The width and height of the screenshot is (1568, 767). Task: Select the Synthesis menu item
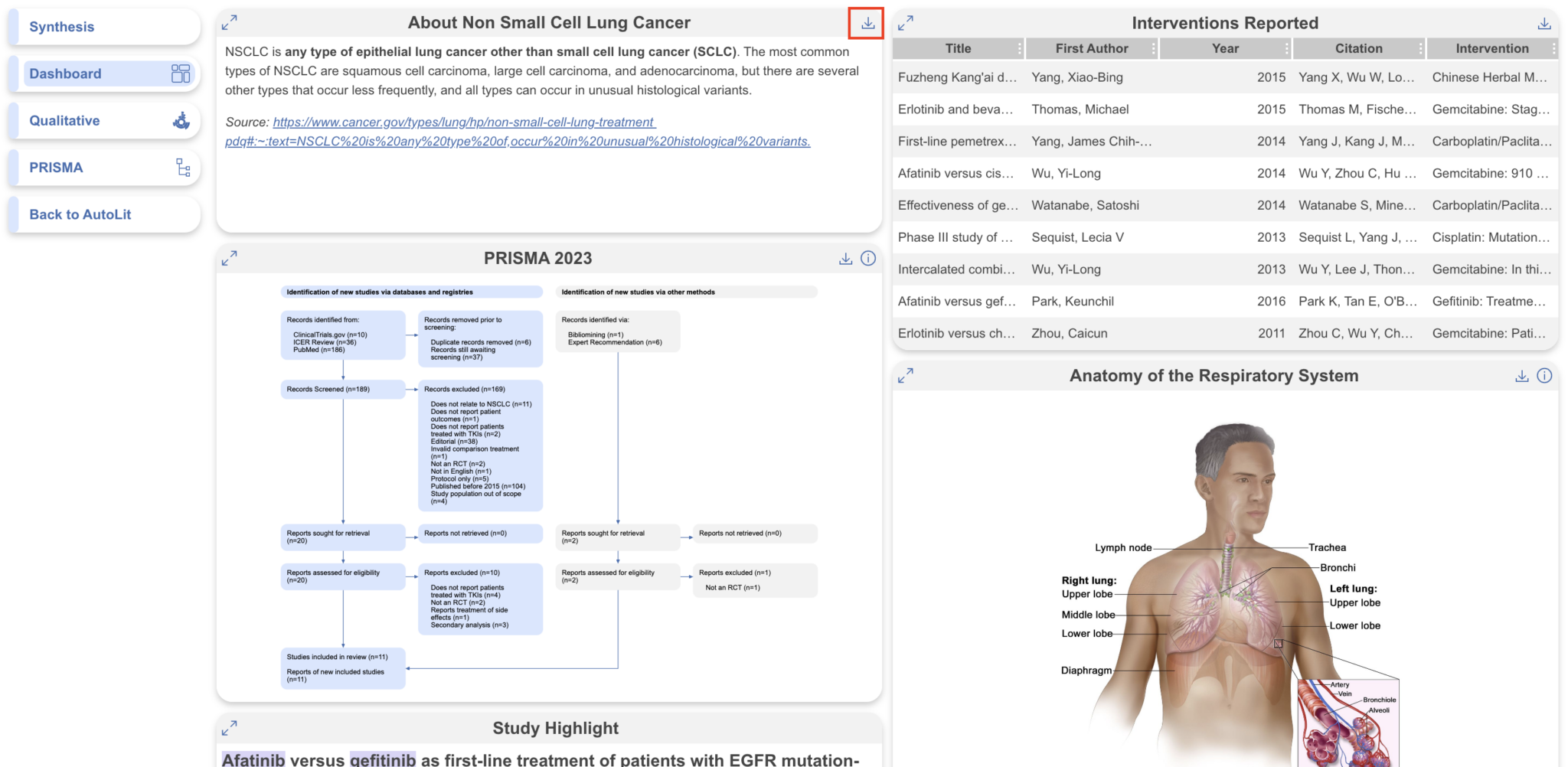click(61, 26)
